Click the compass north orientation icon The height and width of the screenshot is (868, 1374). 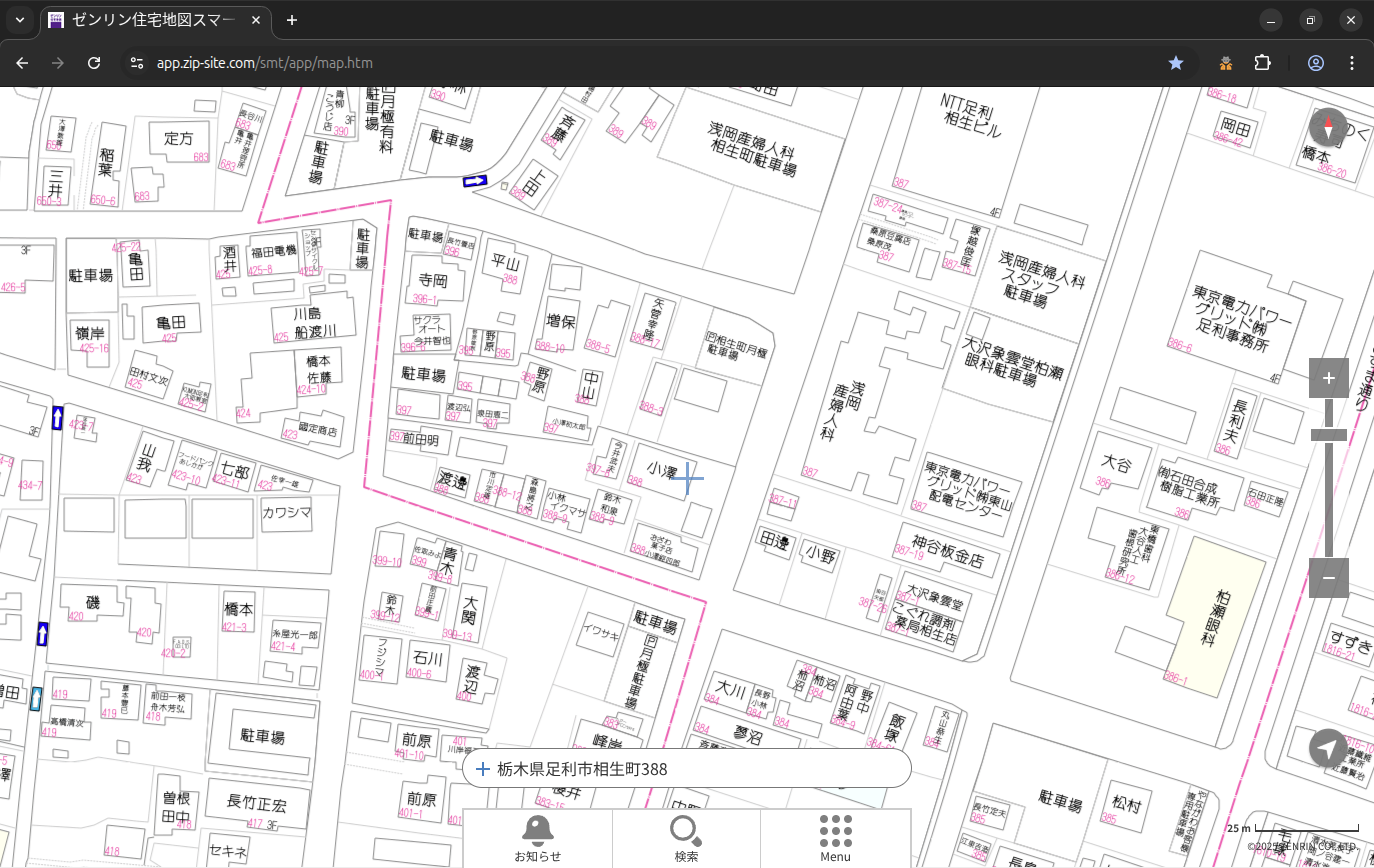[1328, 128]
